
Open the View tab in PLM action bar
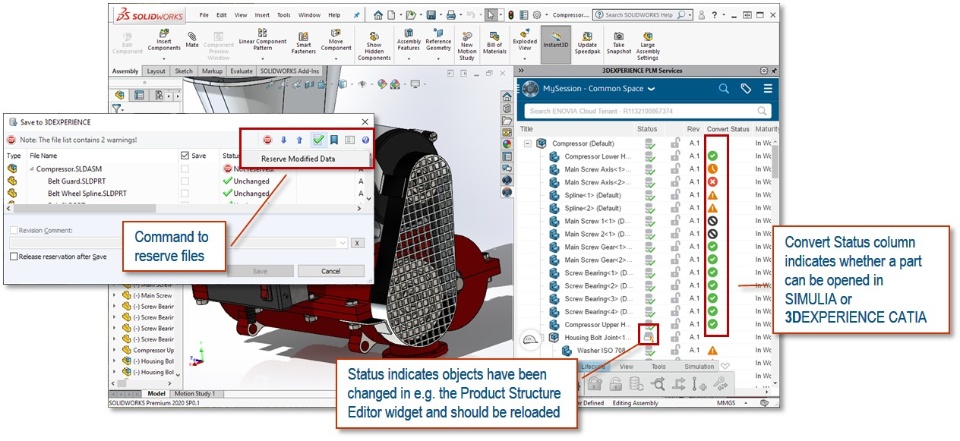(x=626, y=367)
